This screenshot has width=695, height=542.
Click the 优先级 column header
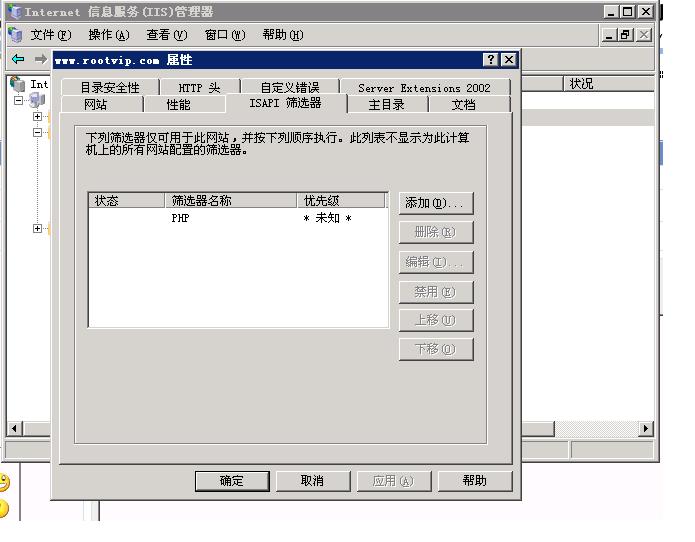pos(341,200)
